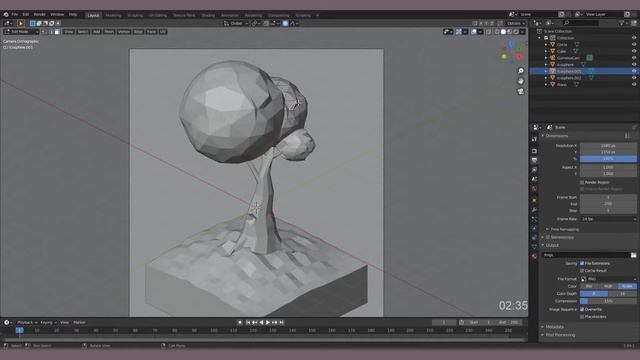
Task: Collapse the Collection tree in outliner
Action: [x=540, y=38]
